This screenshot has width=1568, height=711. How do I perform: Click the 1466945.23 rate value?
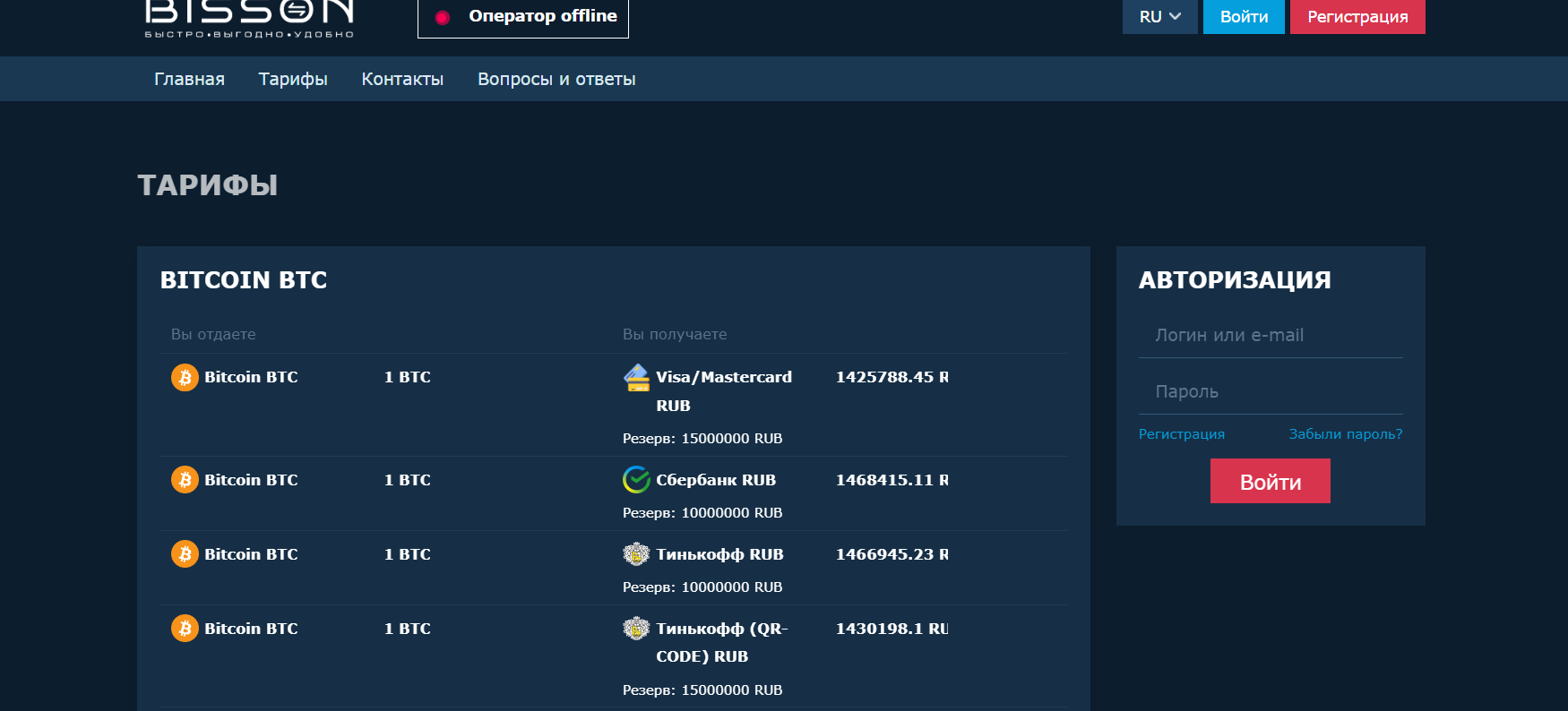tap(892, 554)
